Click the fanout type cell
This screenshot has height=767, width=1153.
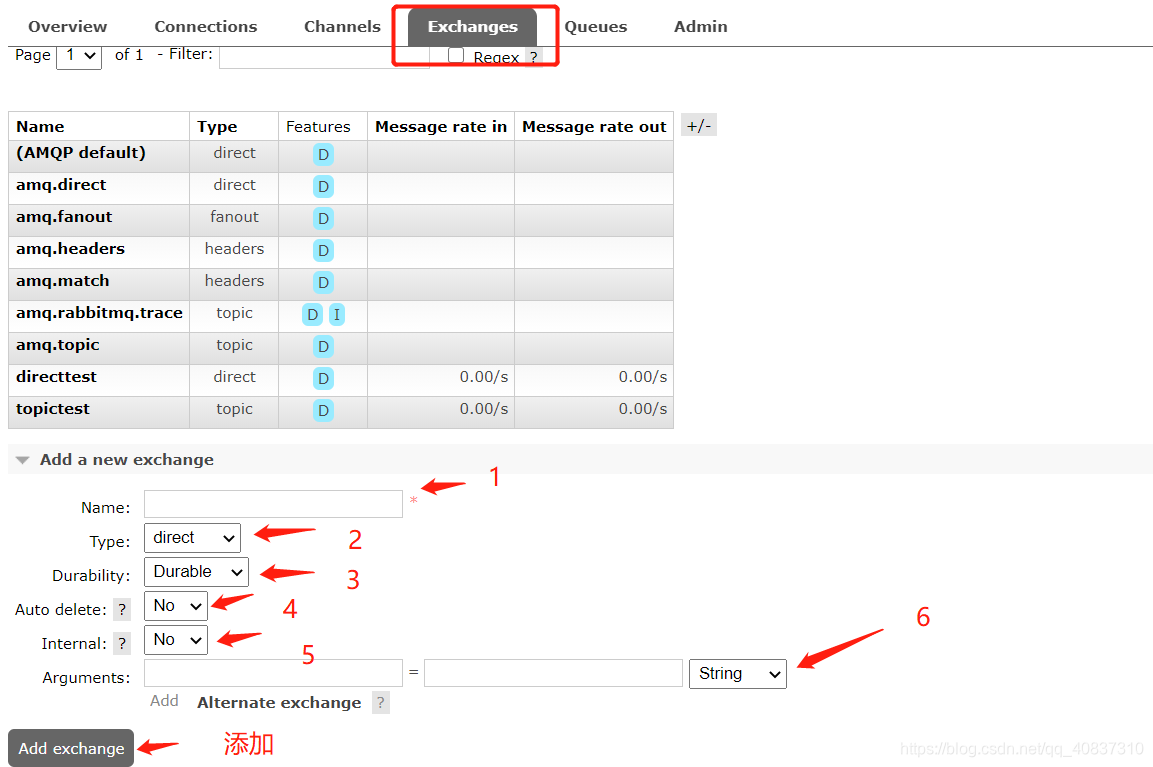tap(234, 217)
